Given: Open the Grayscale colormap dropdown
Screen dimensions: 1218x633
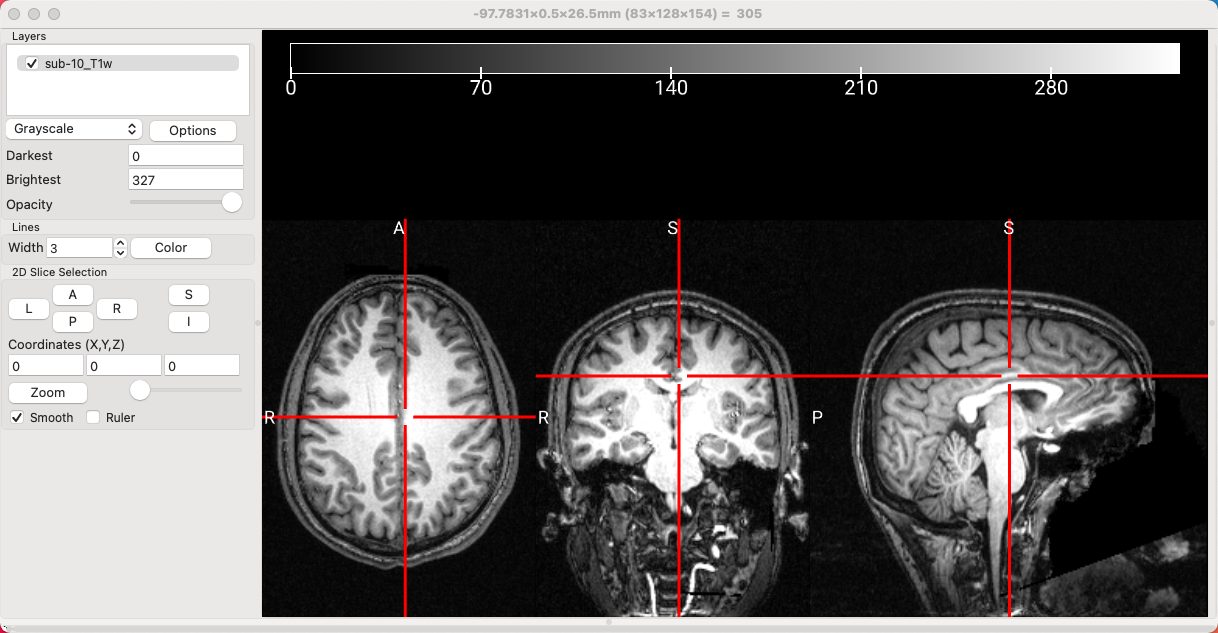Looking at the screenshot, I should (75, 129).
